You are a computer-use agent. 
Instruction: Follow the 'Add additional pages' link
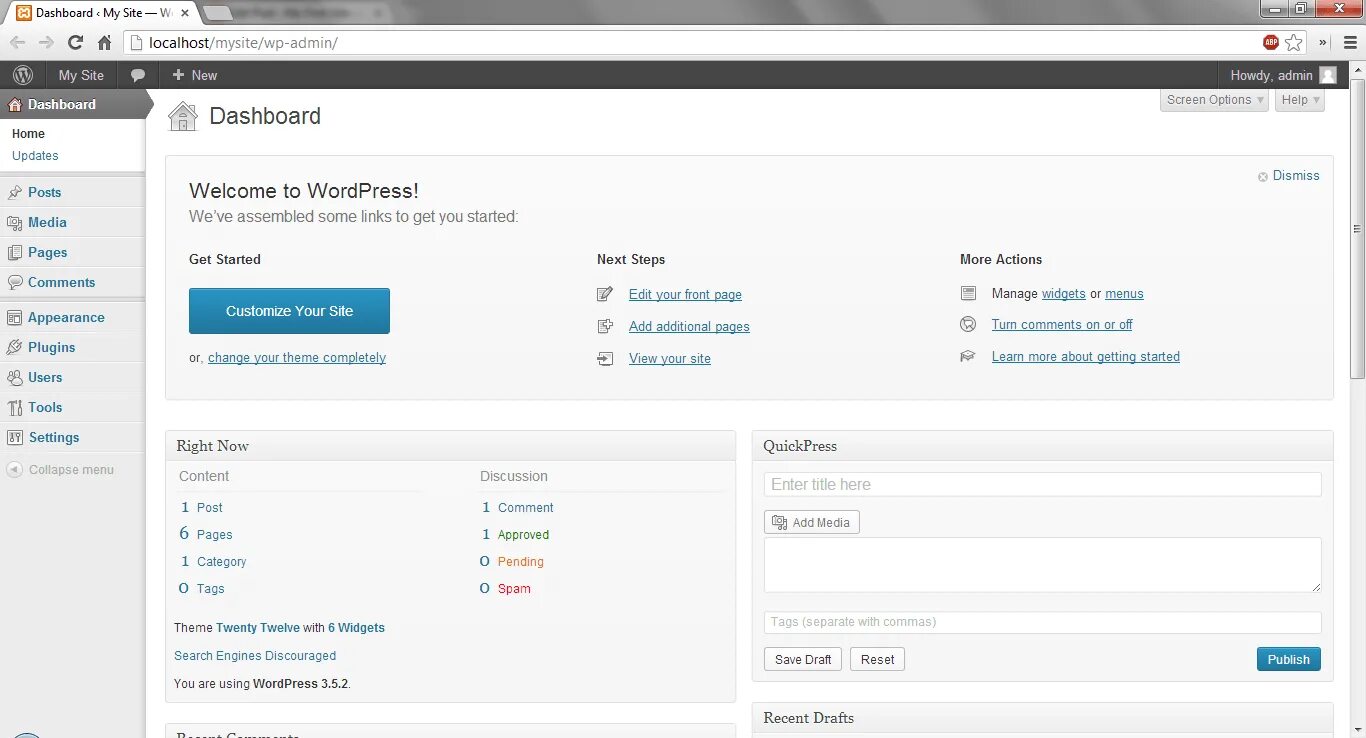689,326
